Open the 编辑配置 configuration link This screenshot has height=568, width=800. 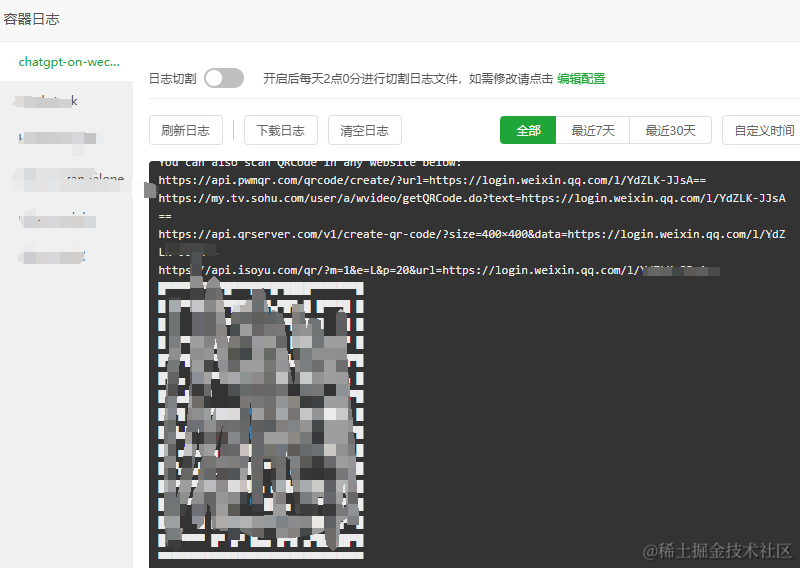click(581, 79)
